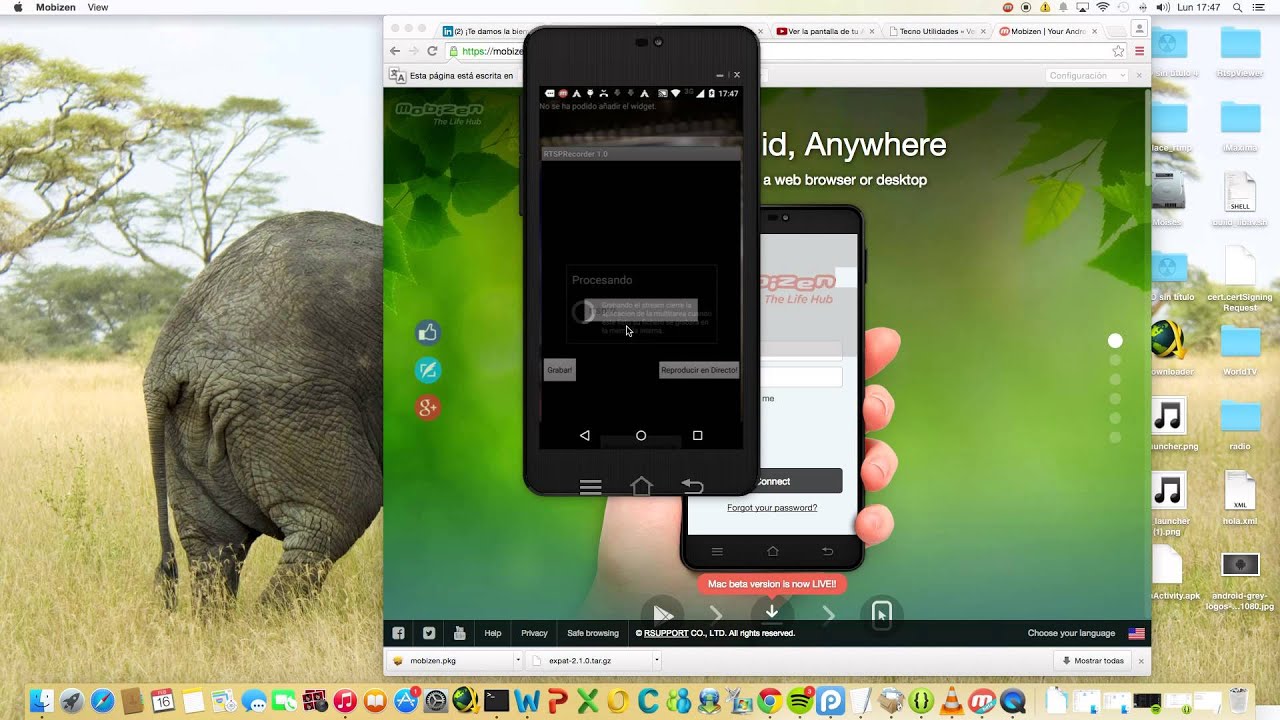Open the App Store from the dock

[x=405, y=701]
